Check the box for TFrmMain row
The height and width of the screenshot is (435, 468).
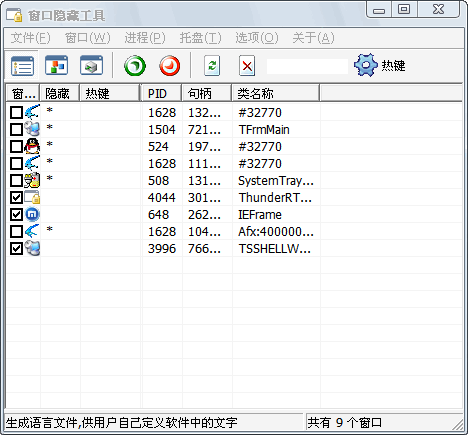[16, 129]
